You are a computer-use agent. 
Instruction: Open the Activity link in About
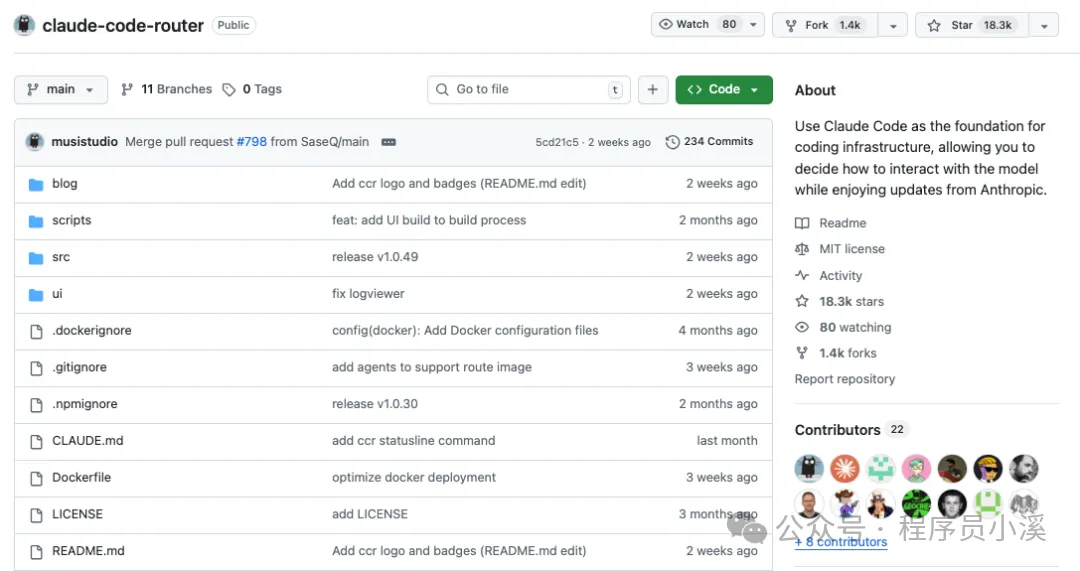point(829,276)
